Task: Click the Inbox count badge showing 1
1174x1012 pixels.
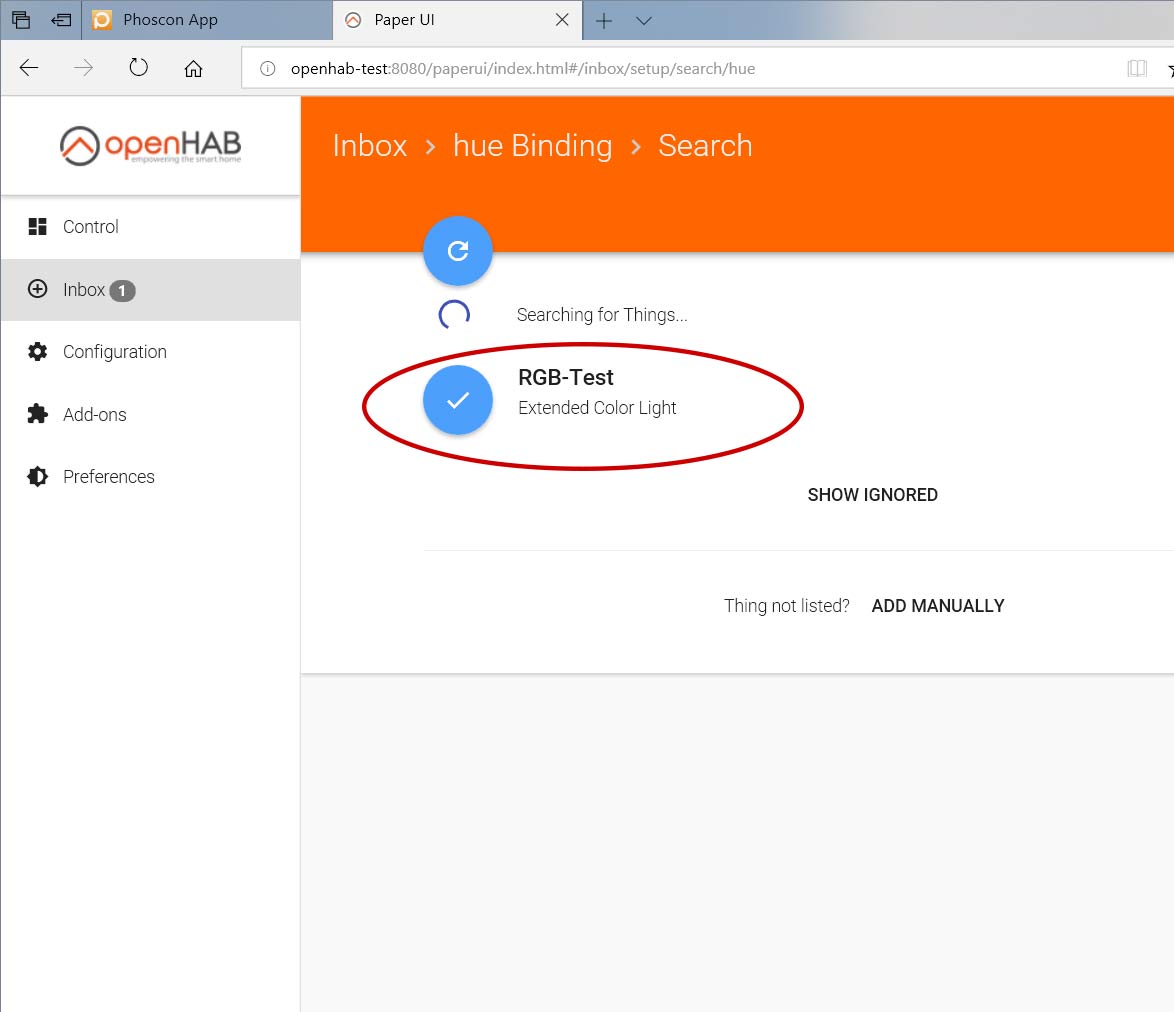Action: tap(122, 290)
